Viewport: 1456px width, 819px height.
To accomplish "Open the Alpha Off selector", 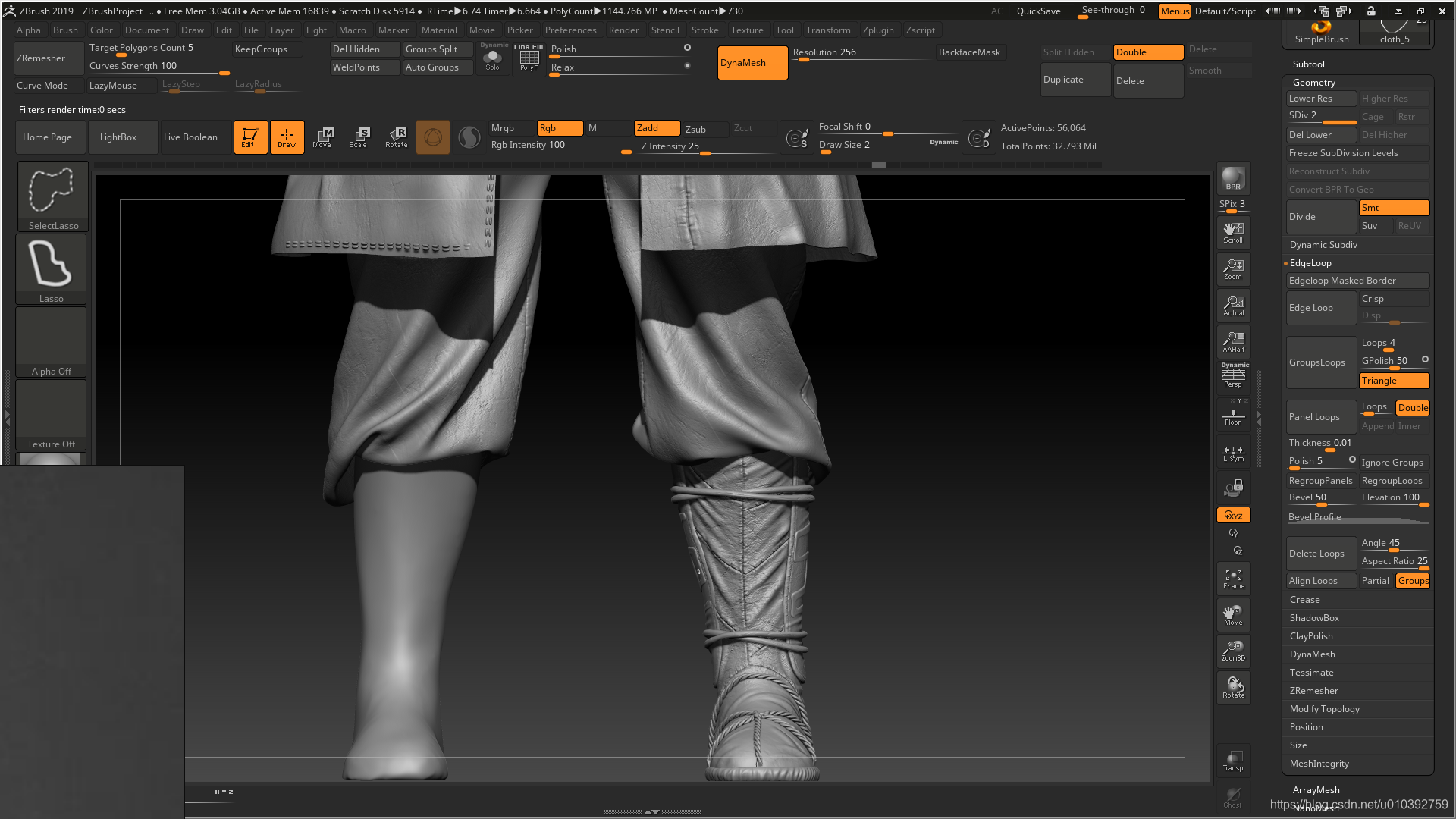I will coord(51,342).
